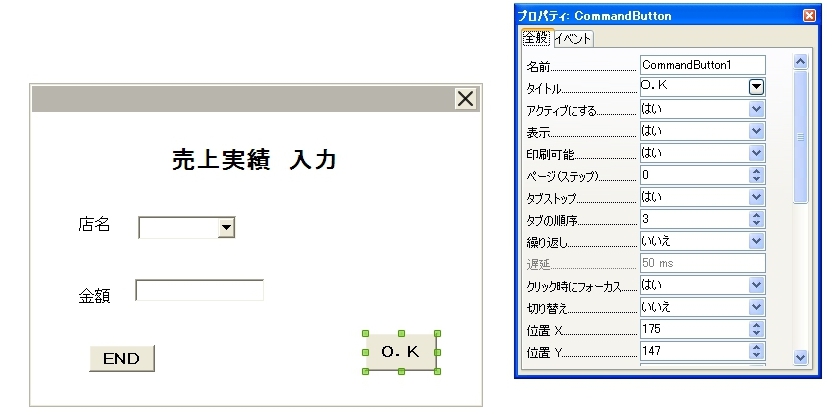The height and width of the screenshot is (415, 839).
Task: Select the 全般 tab
Action: pos(536,39)
